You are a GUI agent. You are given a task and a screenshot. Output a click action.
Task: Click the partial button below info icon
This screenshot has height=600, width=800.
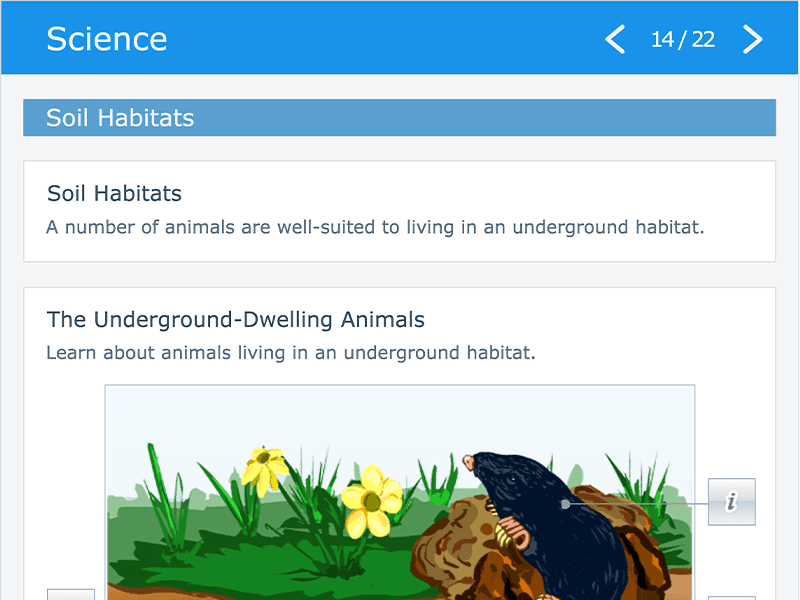pyautogui.click(x=732, y=597)
